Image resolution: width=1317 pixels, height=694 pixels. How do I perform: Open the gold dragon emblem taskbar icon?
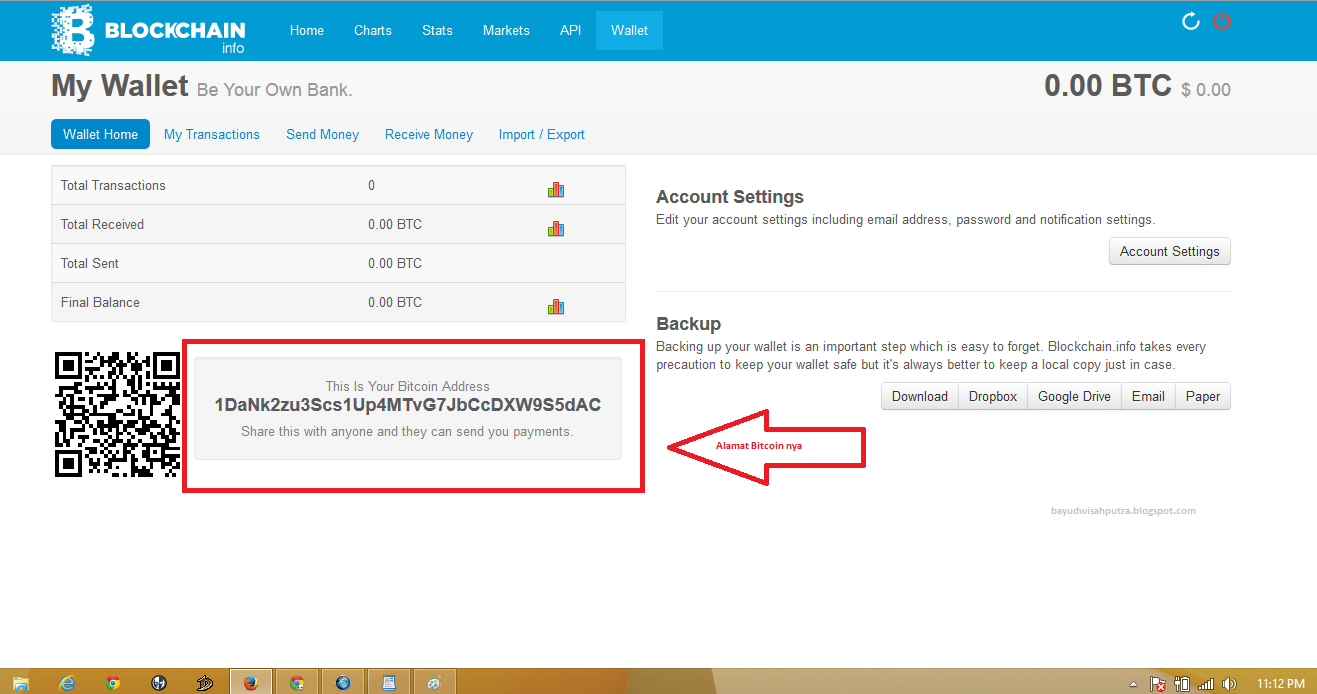coord(205,683)
